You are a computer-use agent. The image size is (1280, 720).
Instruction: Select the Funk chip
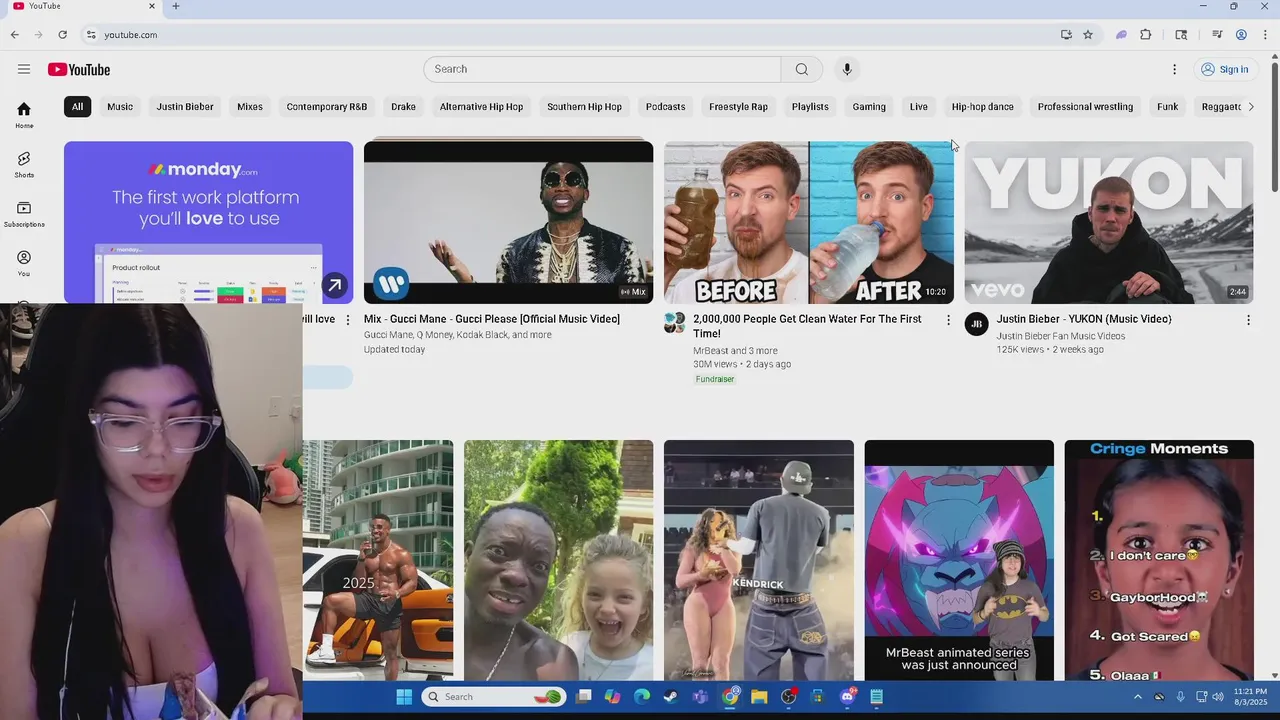(x=1168, y=106)
